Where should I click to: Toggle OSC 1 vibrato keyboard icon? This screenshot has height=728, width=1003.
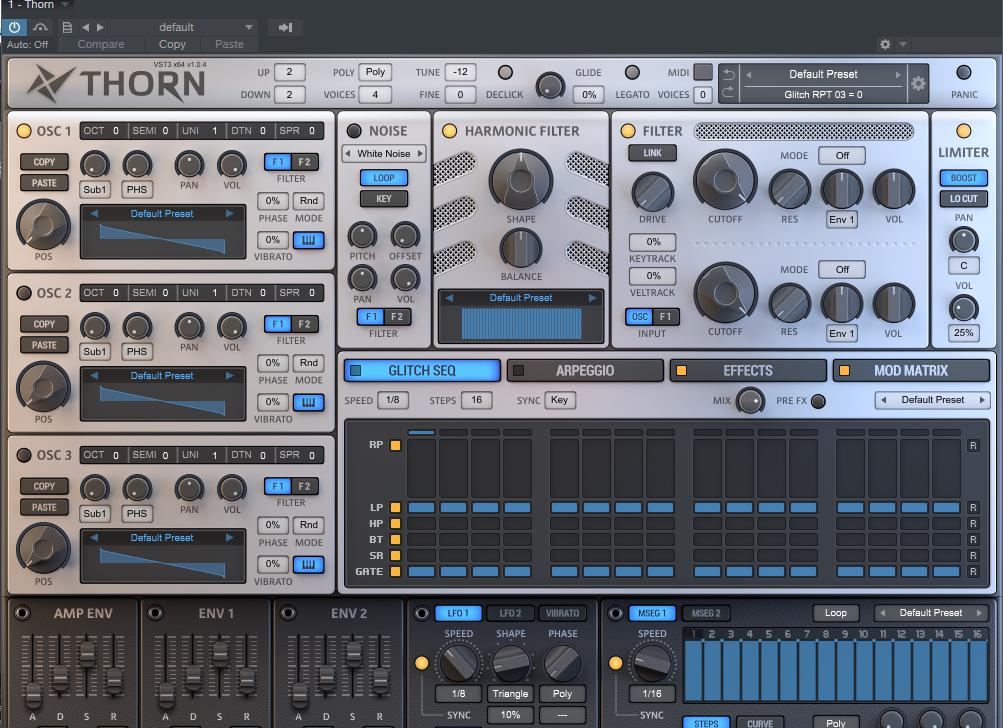point(308,241)
